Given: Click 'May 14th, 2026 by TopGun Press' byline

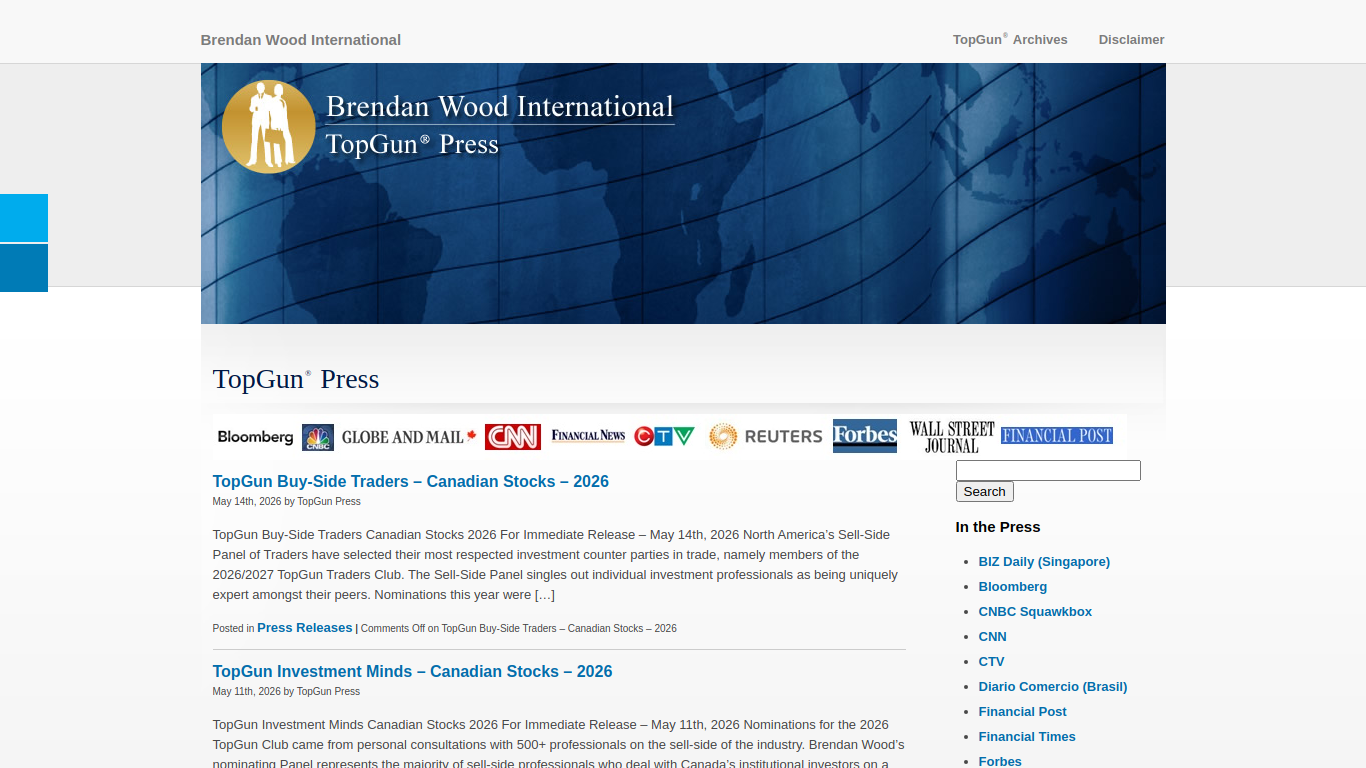Looking at the screenshot, I should (x=286, y=502).
